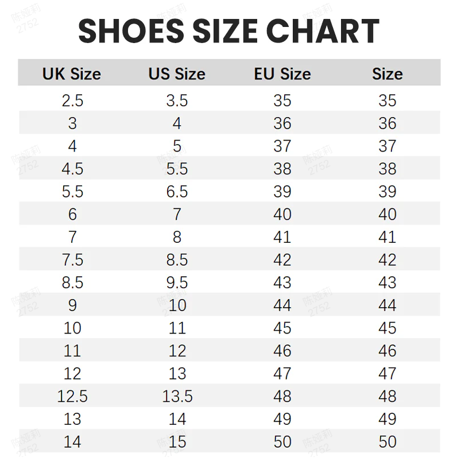Click EU size 48 cell
This screenshot has width=470, height=470.
pos(282,396)
